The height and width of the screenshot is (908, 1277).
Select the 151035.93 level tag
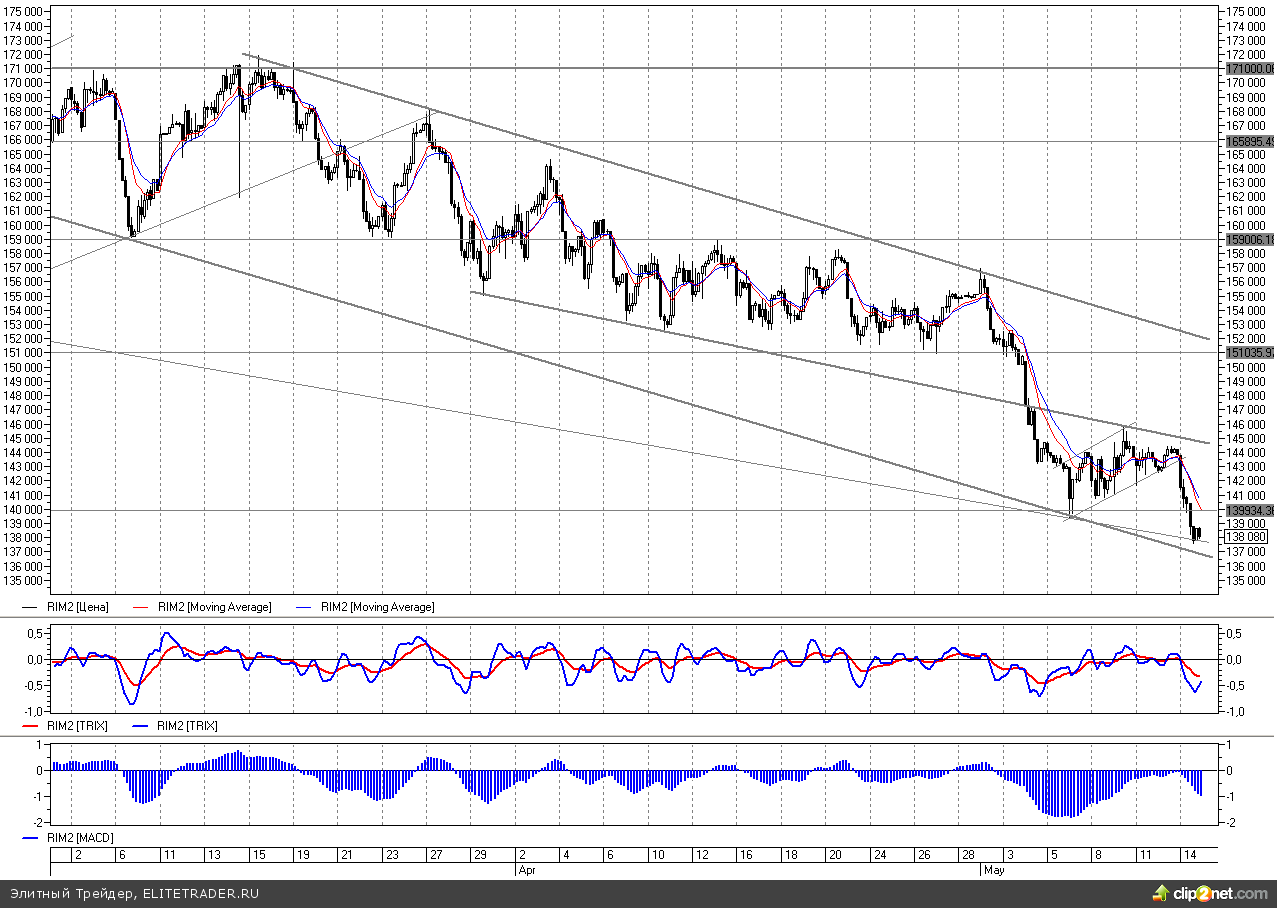coord(1250,352)
